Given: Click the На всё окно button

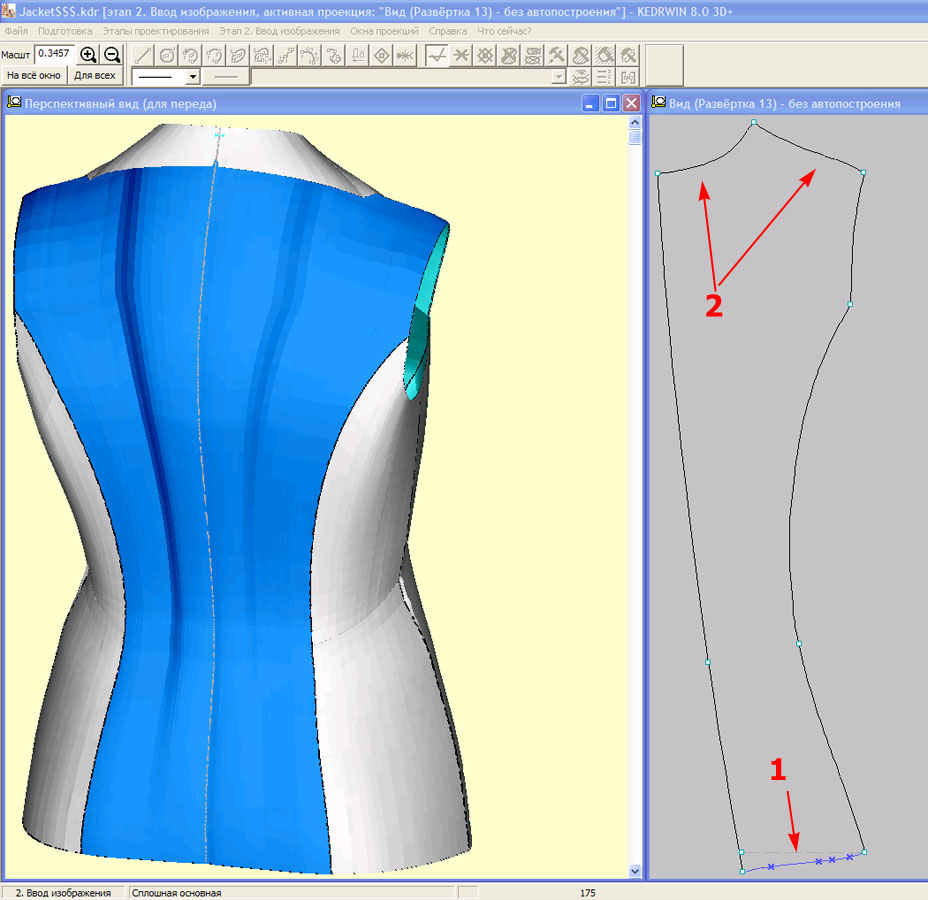Looking at the screenshot, I should coord(34,76).
